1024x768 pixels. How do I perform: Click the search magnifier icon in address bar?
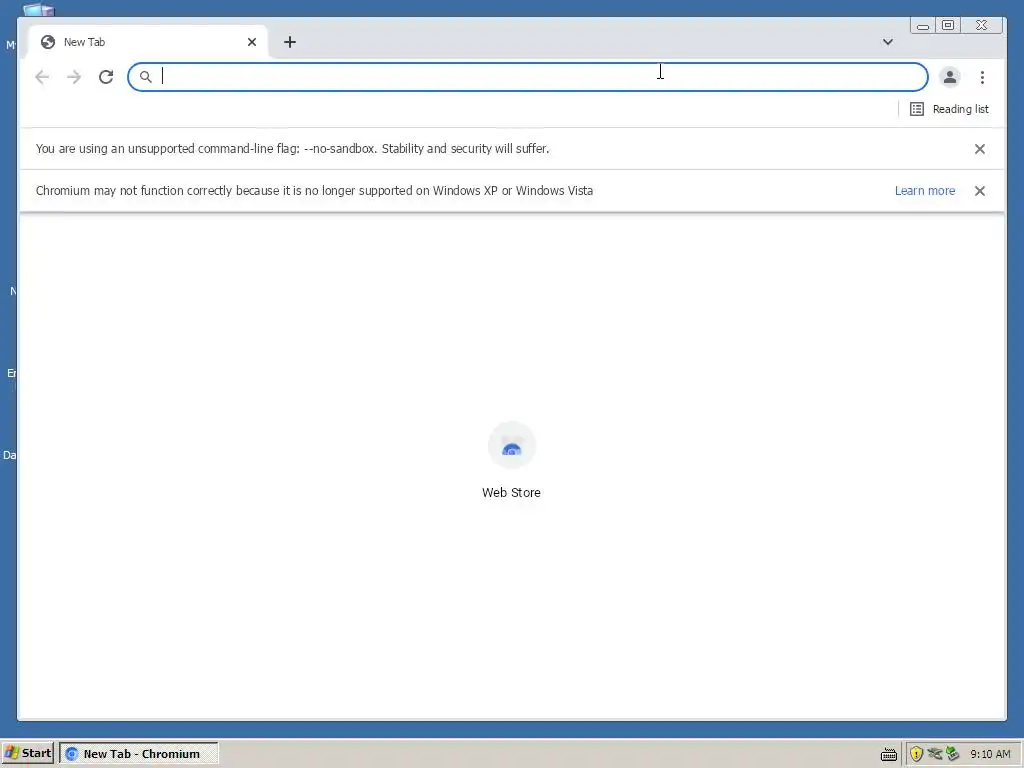pyautogui.click(x=146, y=77)
